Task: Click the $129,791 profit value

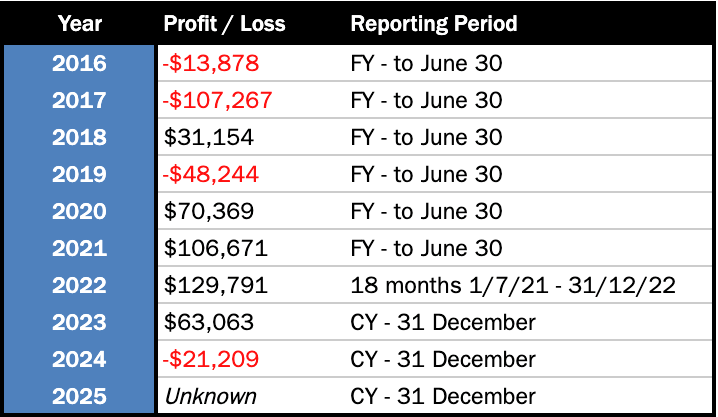Action: [x=214, y=286]
